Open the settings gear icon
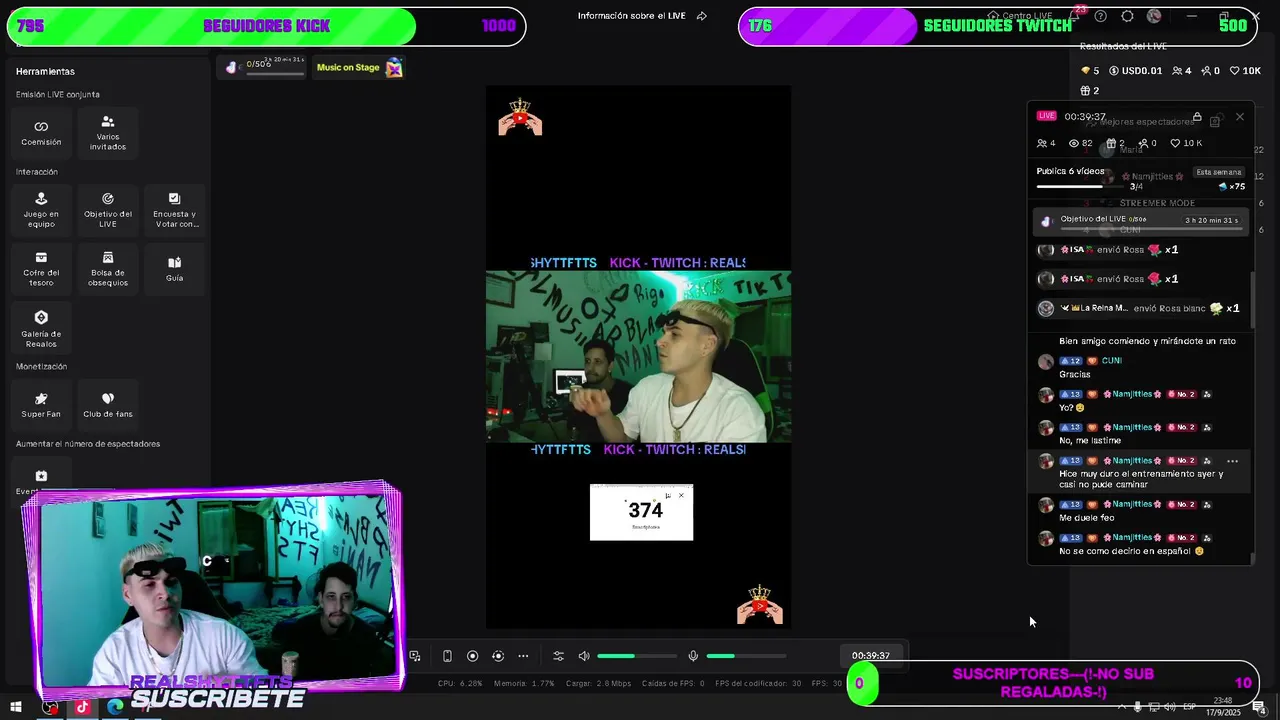This screenshot has height=720, width=1280. (x=1127, y=16)
